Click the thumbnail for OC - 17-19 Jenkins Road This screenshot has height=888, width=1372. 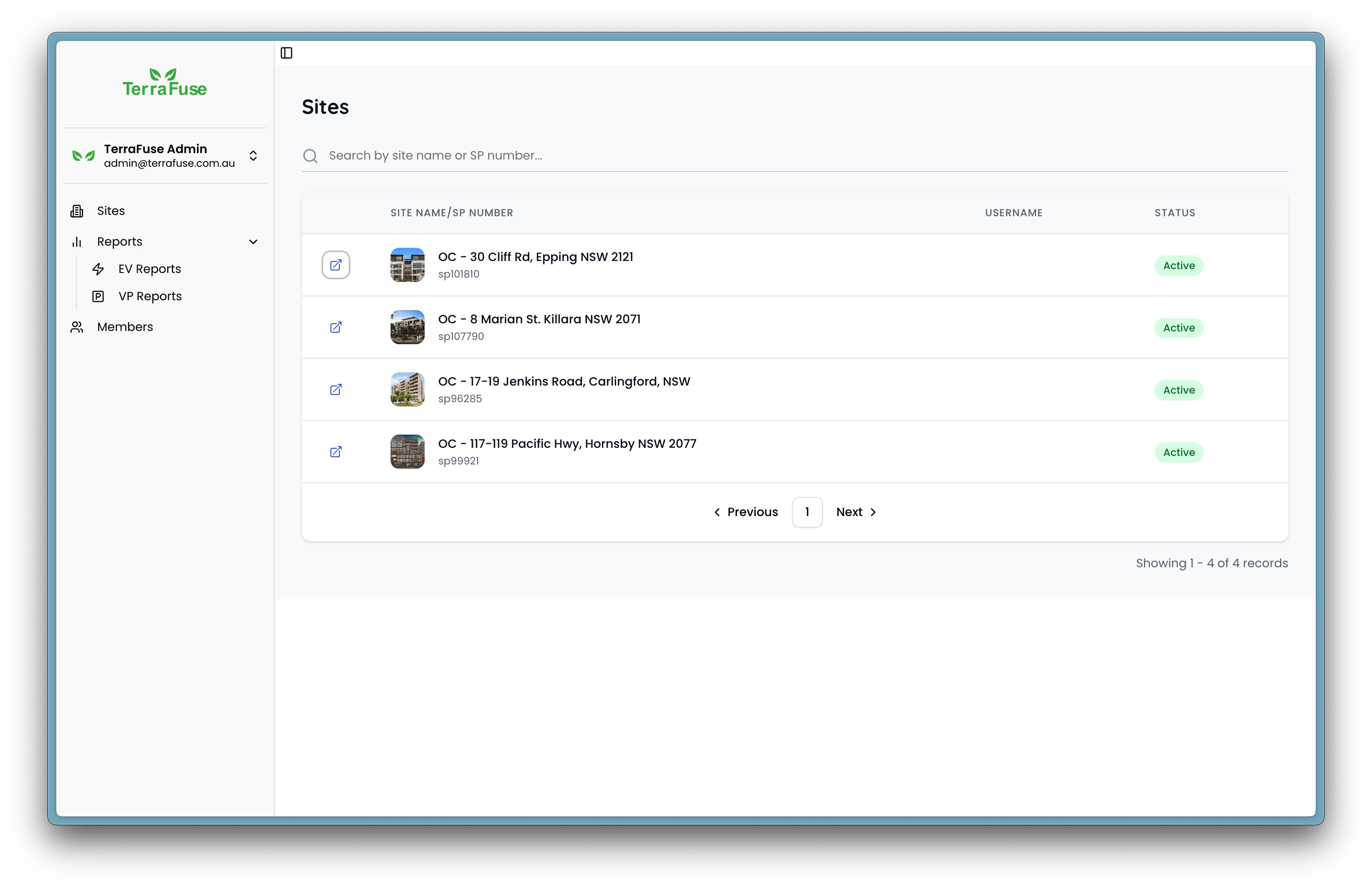click(407, 389)
